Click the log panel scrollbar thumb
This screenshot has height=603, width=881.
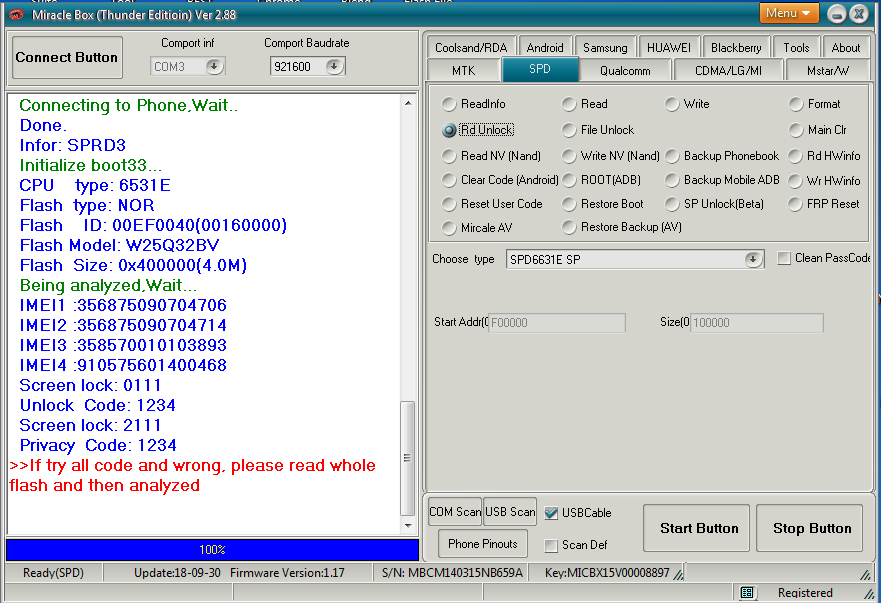407,458
